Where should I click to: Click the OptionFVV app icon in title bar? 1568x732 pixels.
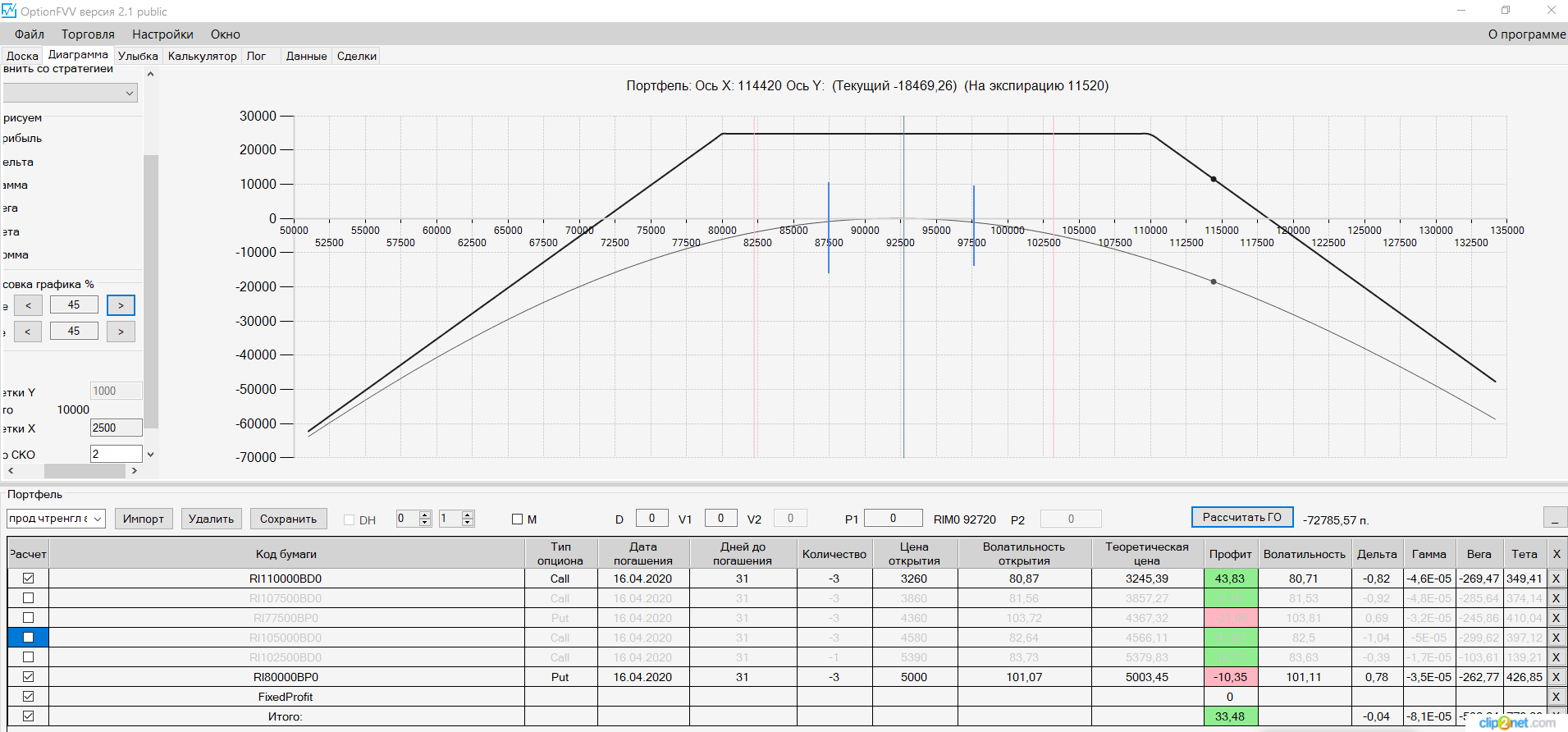click(9, 11)
